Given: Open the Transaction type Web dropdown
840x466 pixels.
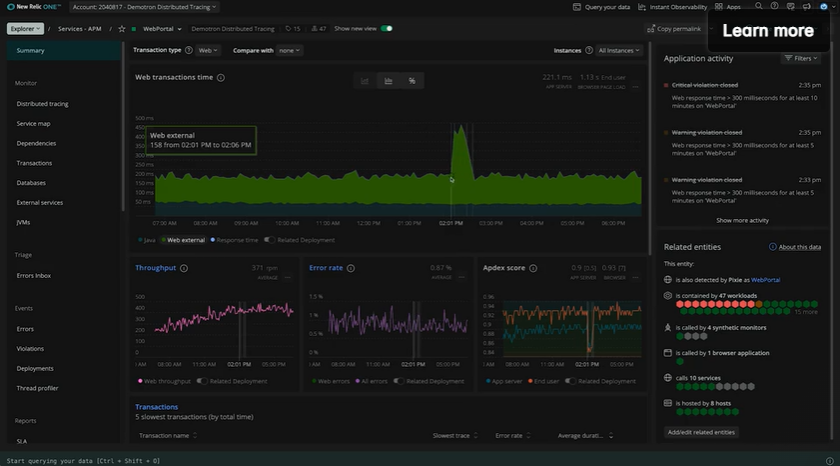Looking at the screenshot, I should coord(207,50).
